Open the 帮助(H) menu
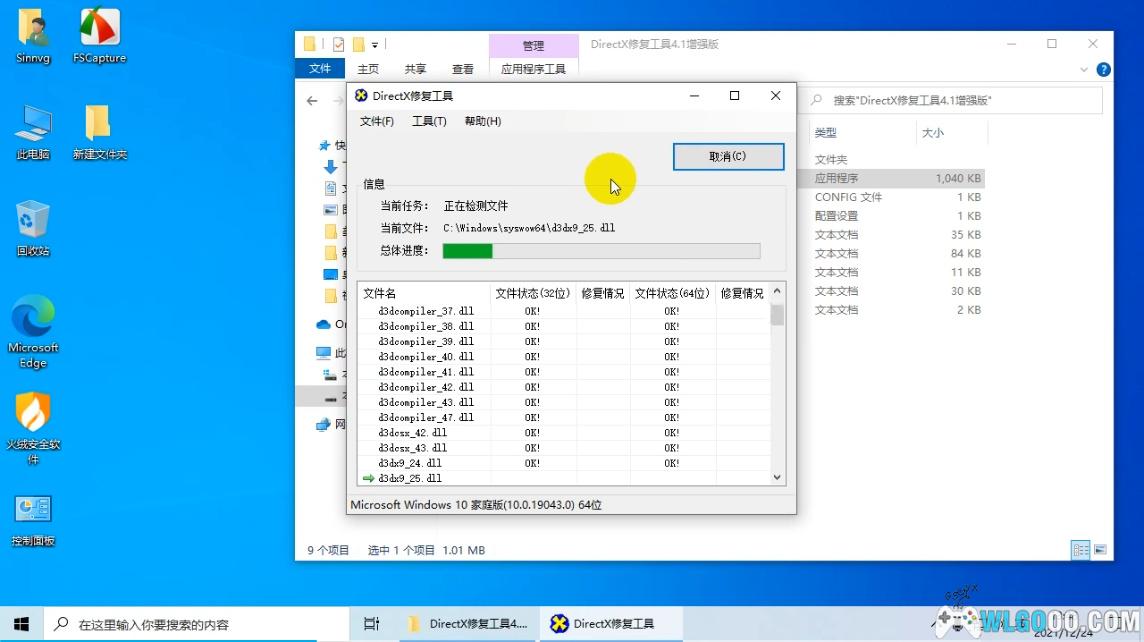1144x642 pixels. 482,121
